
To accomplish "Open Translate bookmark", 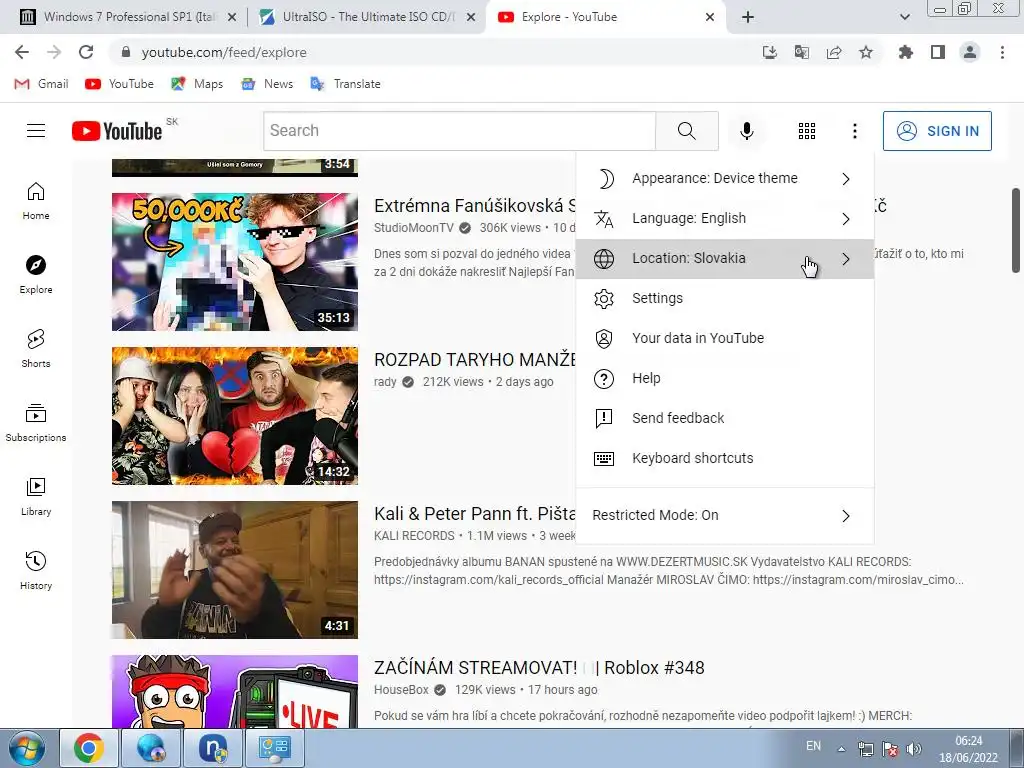I will click(345, 84).
